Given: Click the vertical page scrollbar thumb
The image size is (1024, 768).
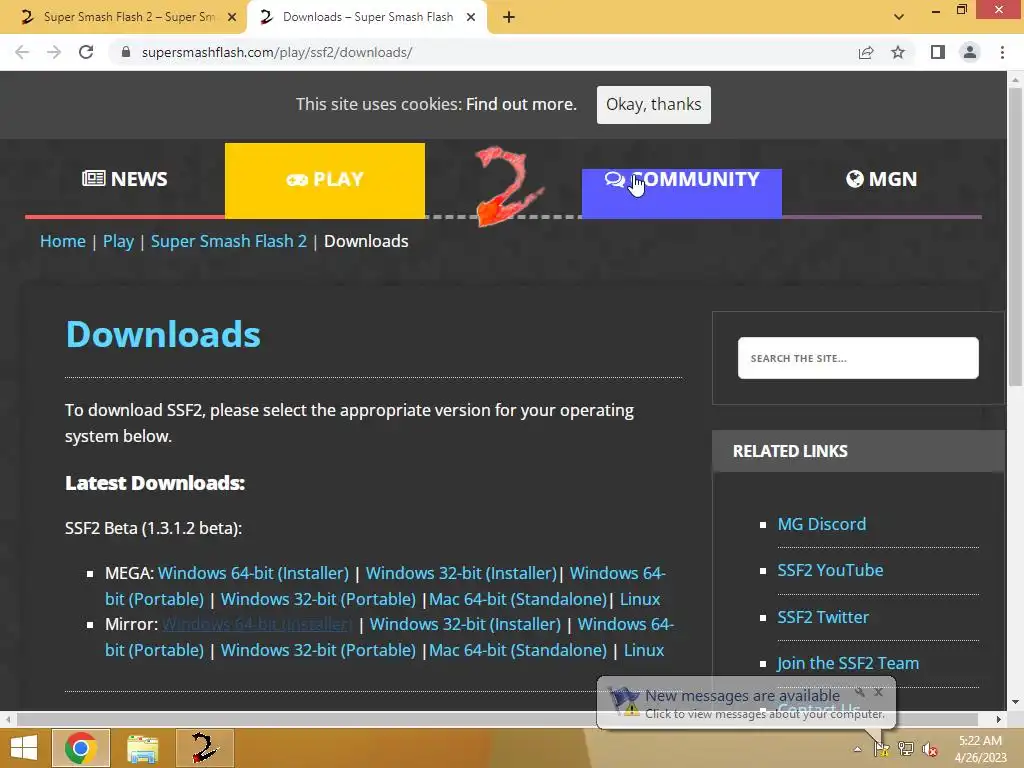Looking at the screenshot, I should pos(1015,235).
